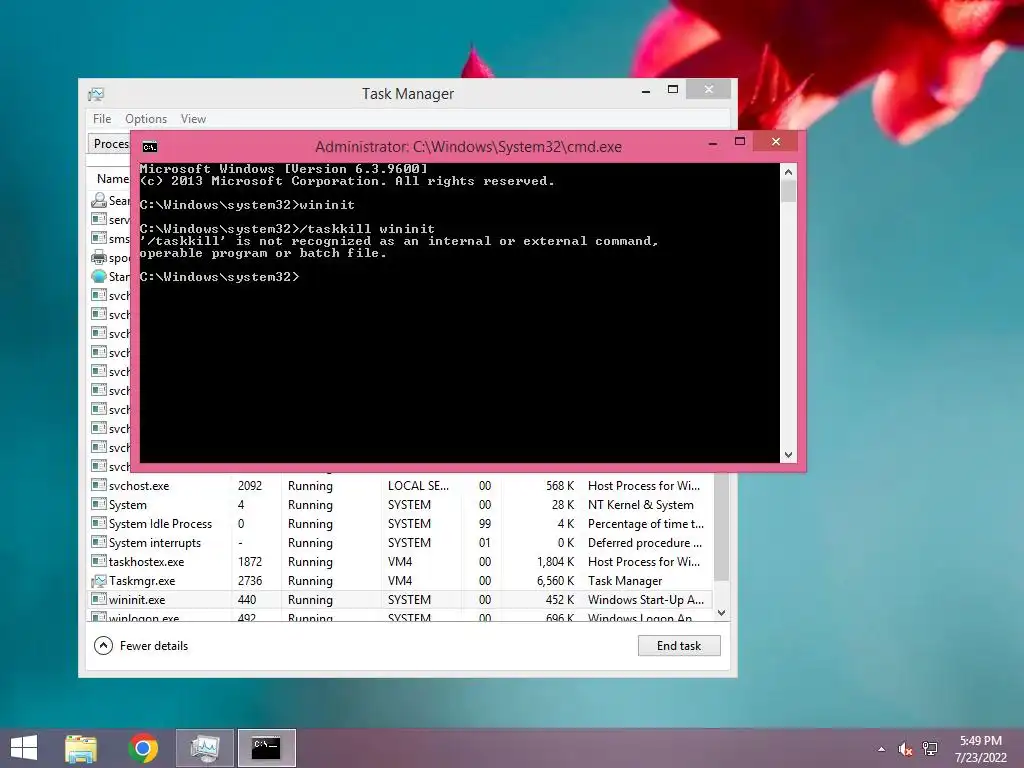
Task: Click 'Windows Start-Up A...' description
Action: click(646, 600)
